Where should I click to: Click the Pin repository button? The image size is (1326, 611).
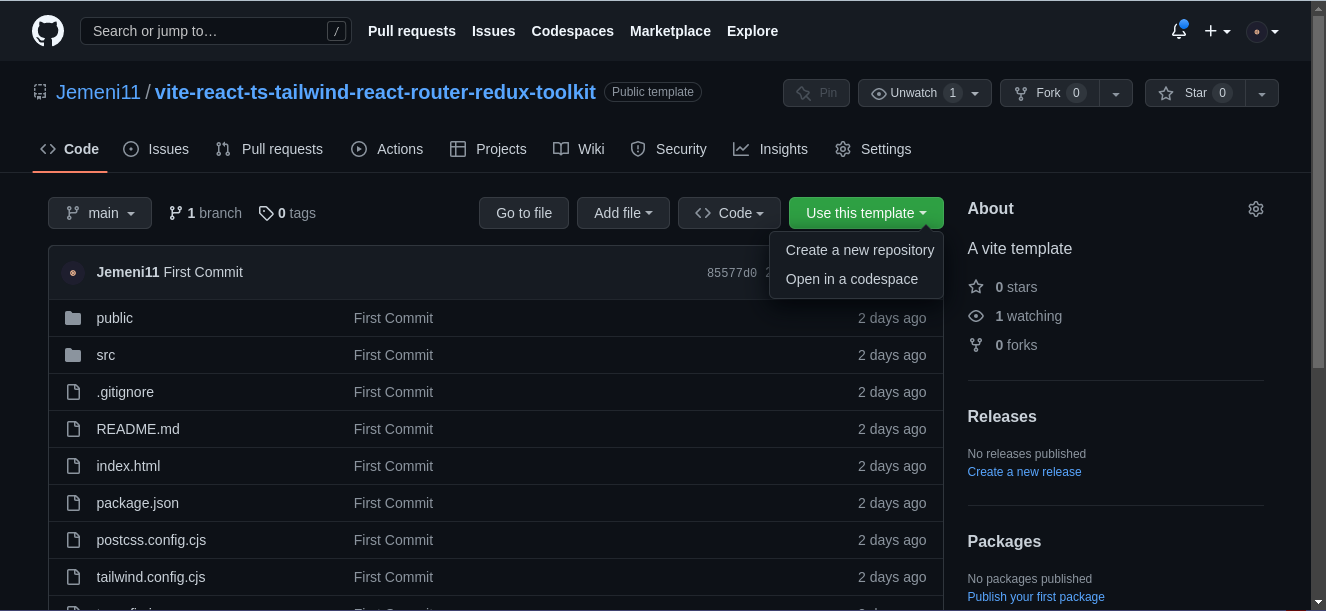click(816, 93)
